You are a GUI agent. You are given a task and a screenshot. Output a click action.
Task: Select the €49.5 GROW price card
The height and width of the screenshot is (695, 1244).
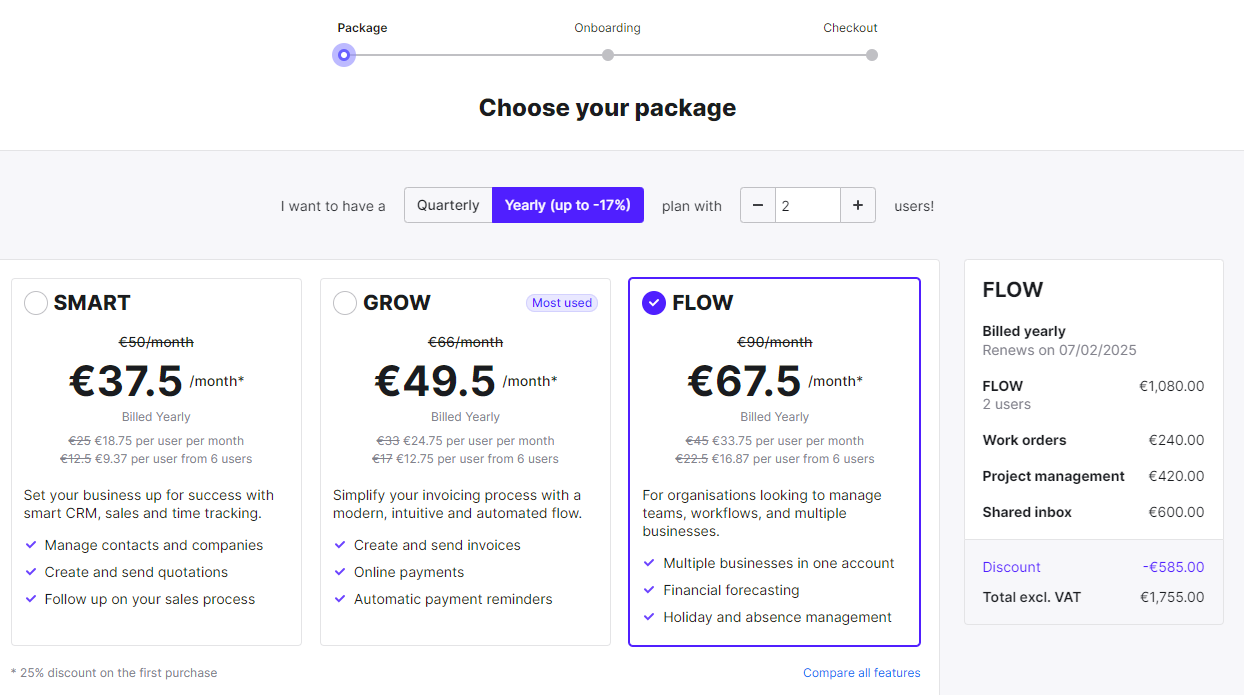pyautogui.click(x=465, y=462)
